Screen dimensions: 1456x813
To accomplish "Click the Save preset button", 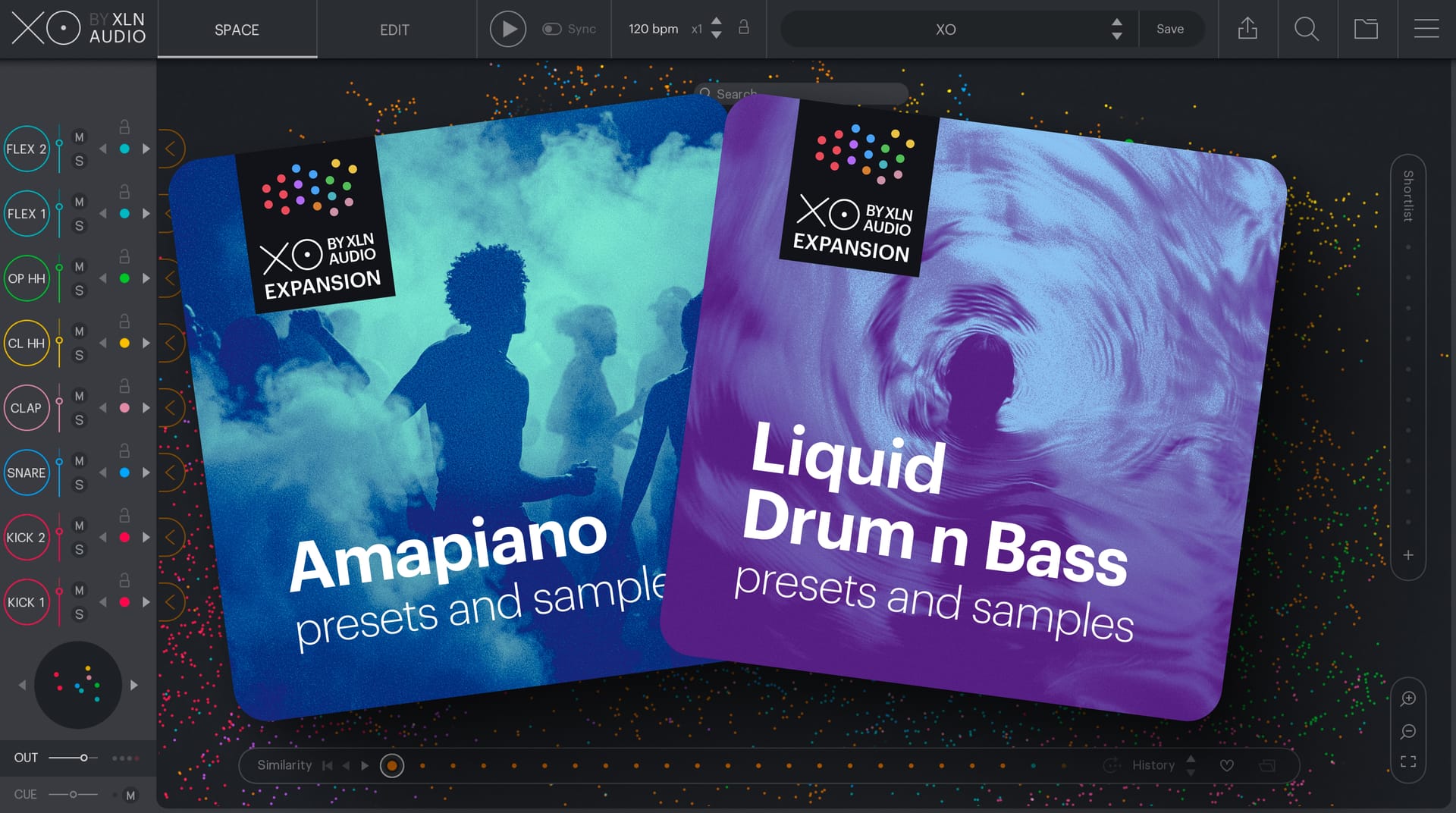I will (x=1170, y=29).
